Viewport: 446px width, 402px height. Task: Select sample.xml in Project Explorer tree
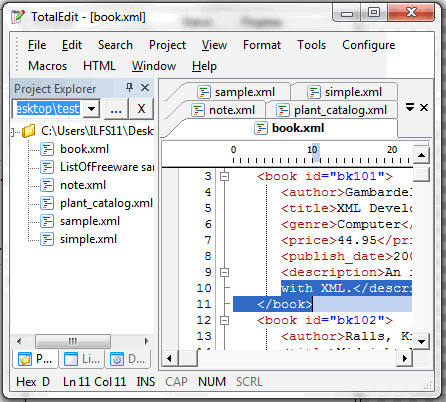coord(90,221)
